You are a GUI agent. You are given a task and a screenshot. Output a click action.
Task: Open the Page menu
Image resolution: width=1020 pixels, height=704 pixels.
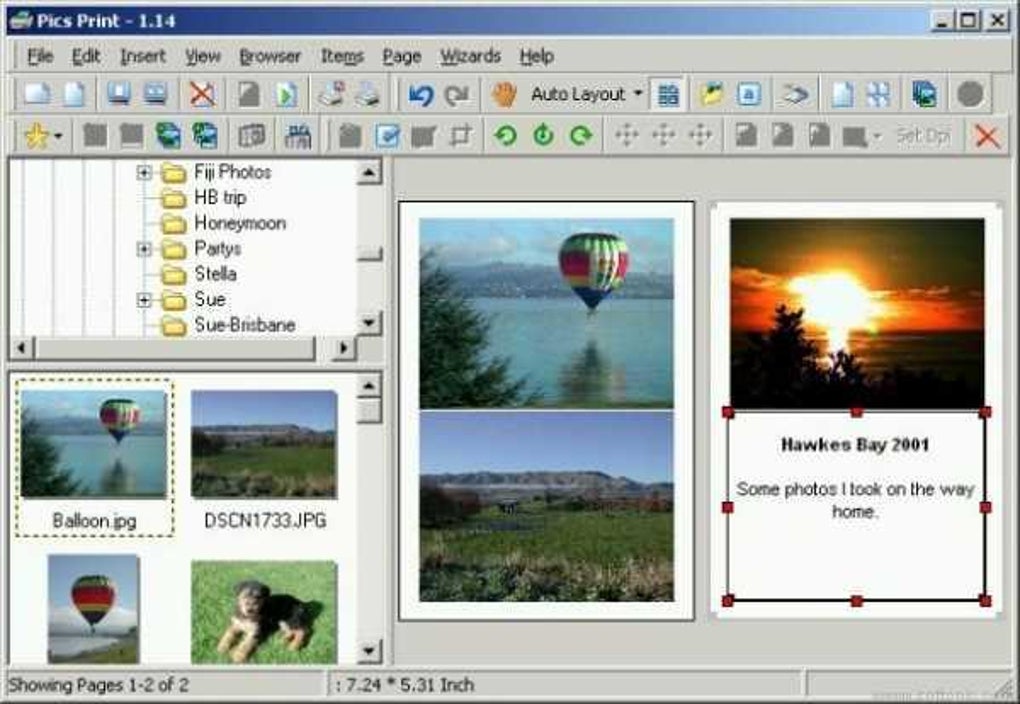point(401,57)
